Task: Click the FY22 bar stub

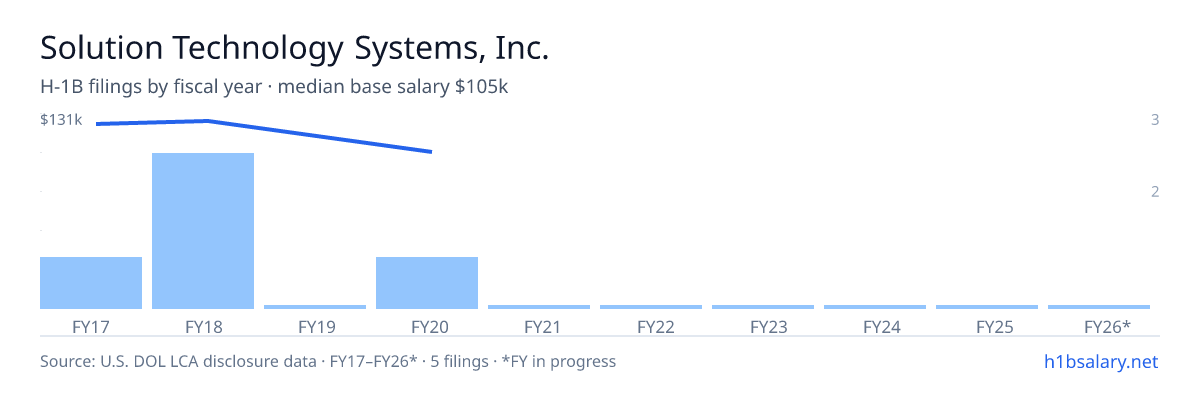Action: pyautogui.click(x=651, y=306)
